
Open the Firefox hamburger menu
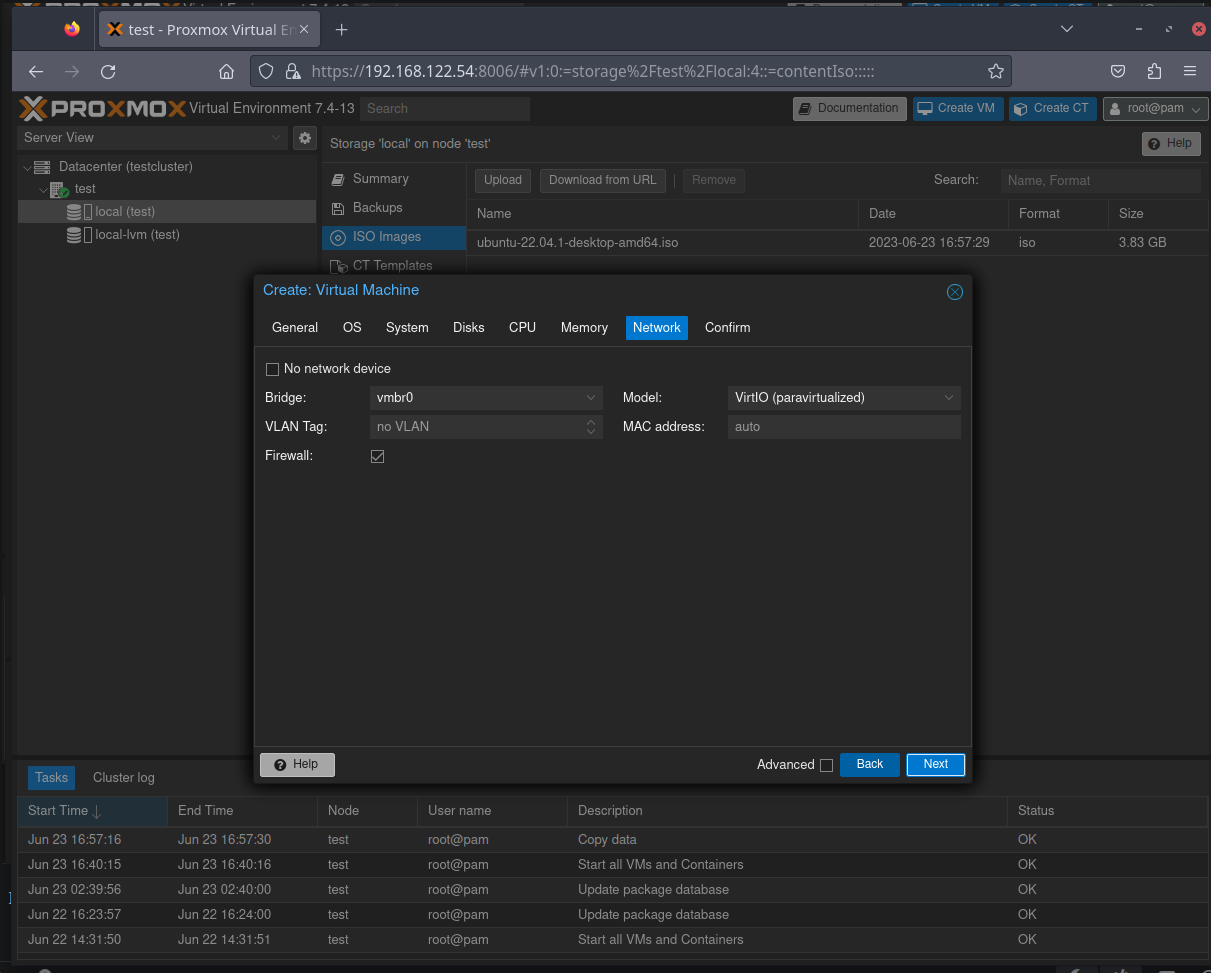pos(1189,72)
